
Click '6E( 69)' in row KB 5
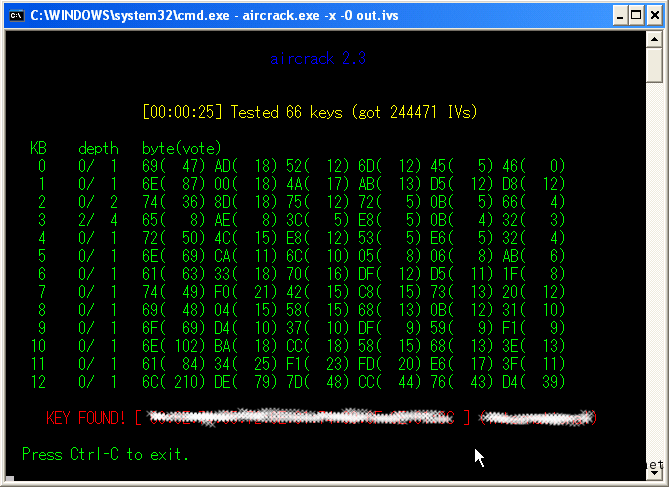coord(174,256)
